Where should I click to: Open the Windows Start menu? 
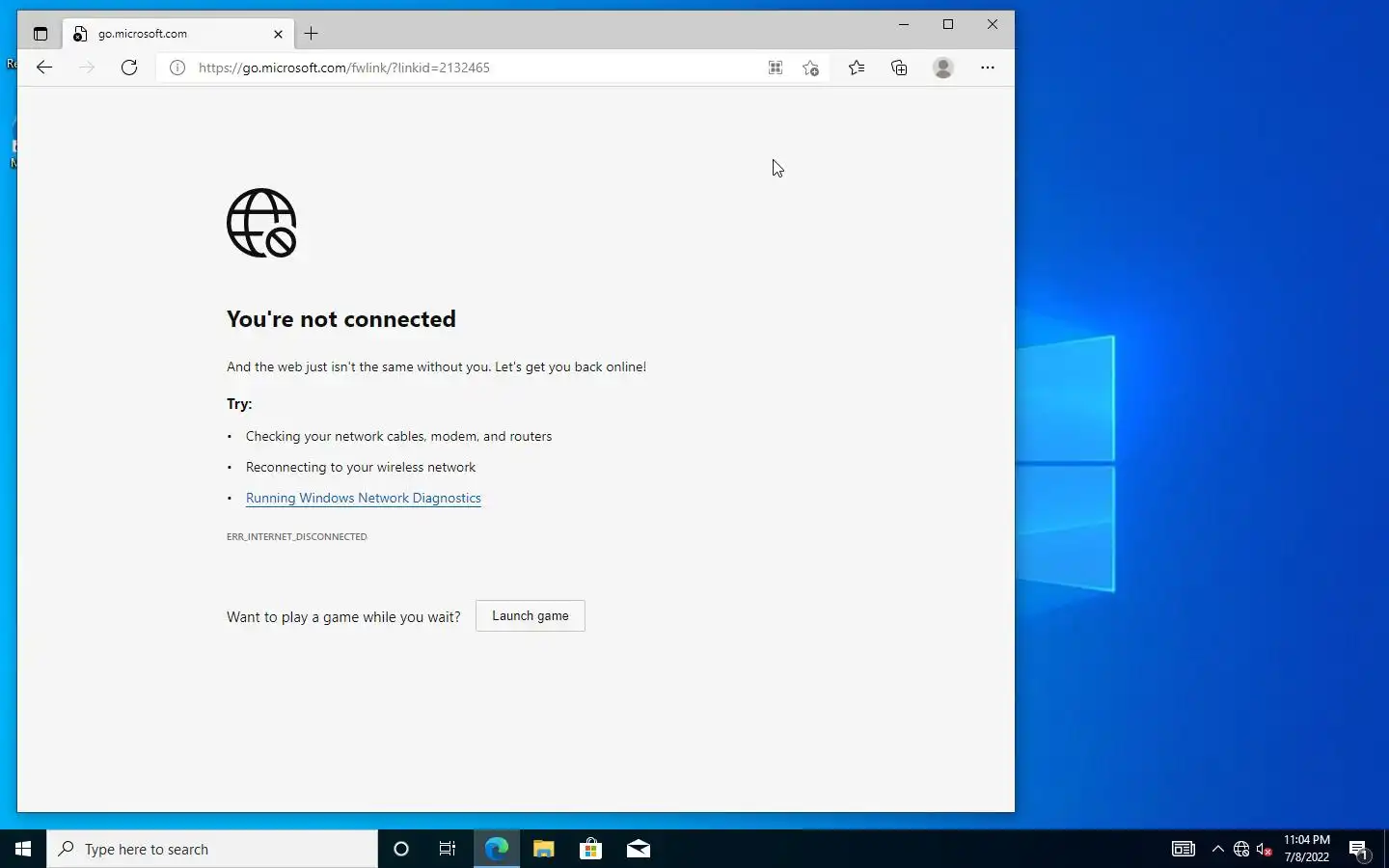[x=23, y=849]
